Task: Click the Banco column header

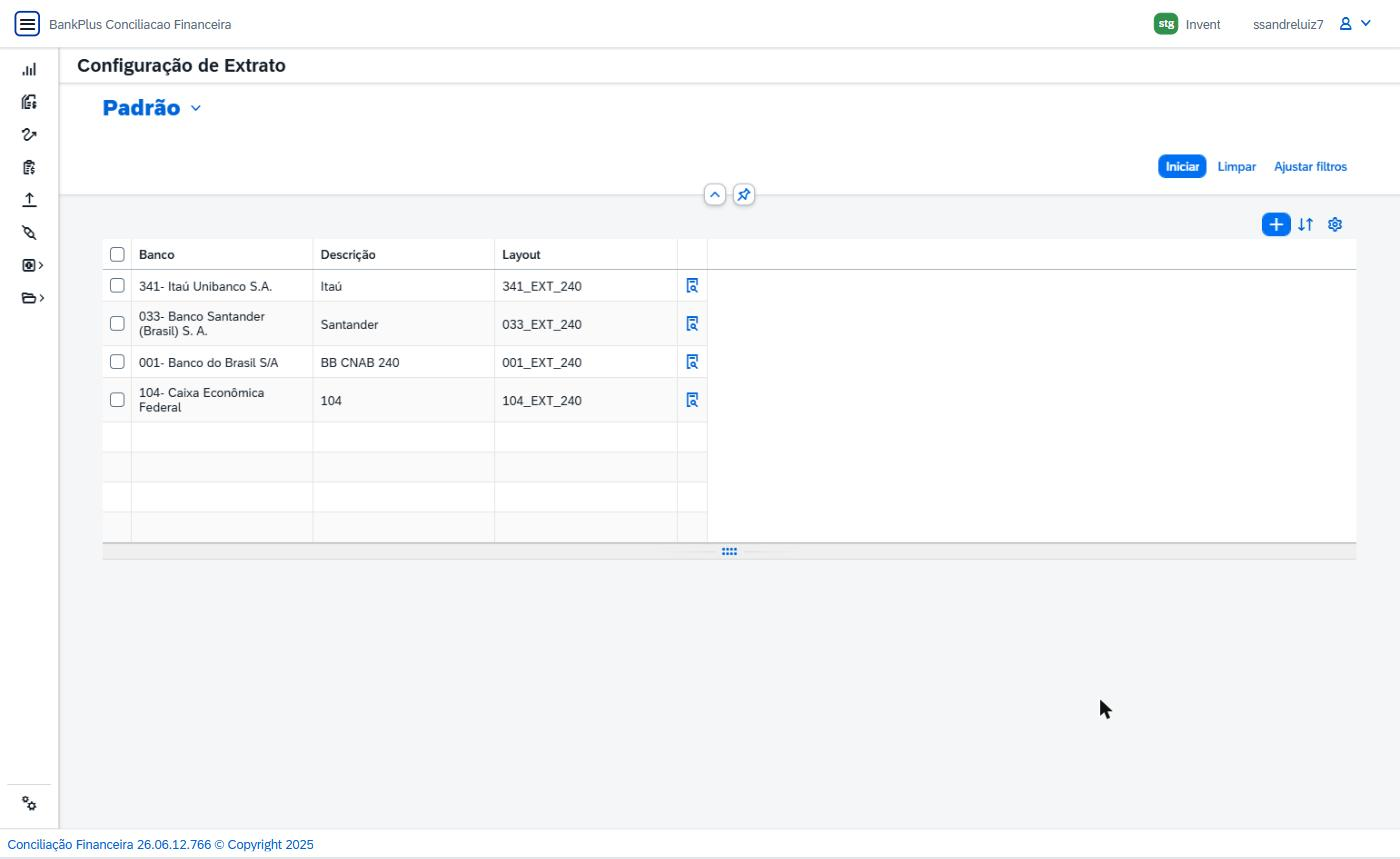Action: [x=222, y=255]
